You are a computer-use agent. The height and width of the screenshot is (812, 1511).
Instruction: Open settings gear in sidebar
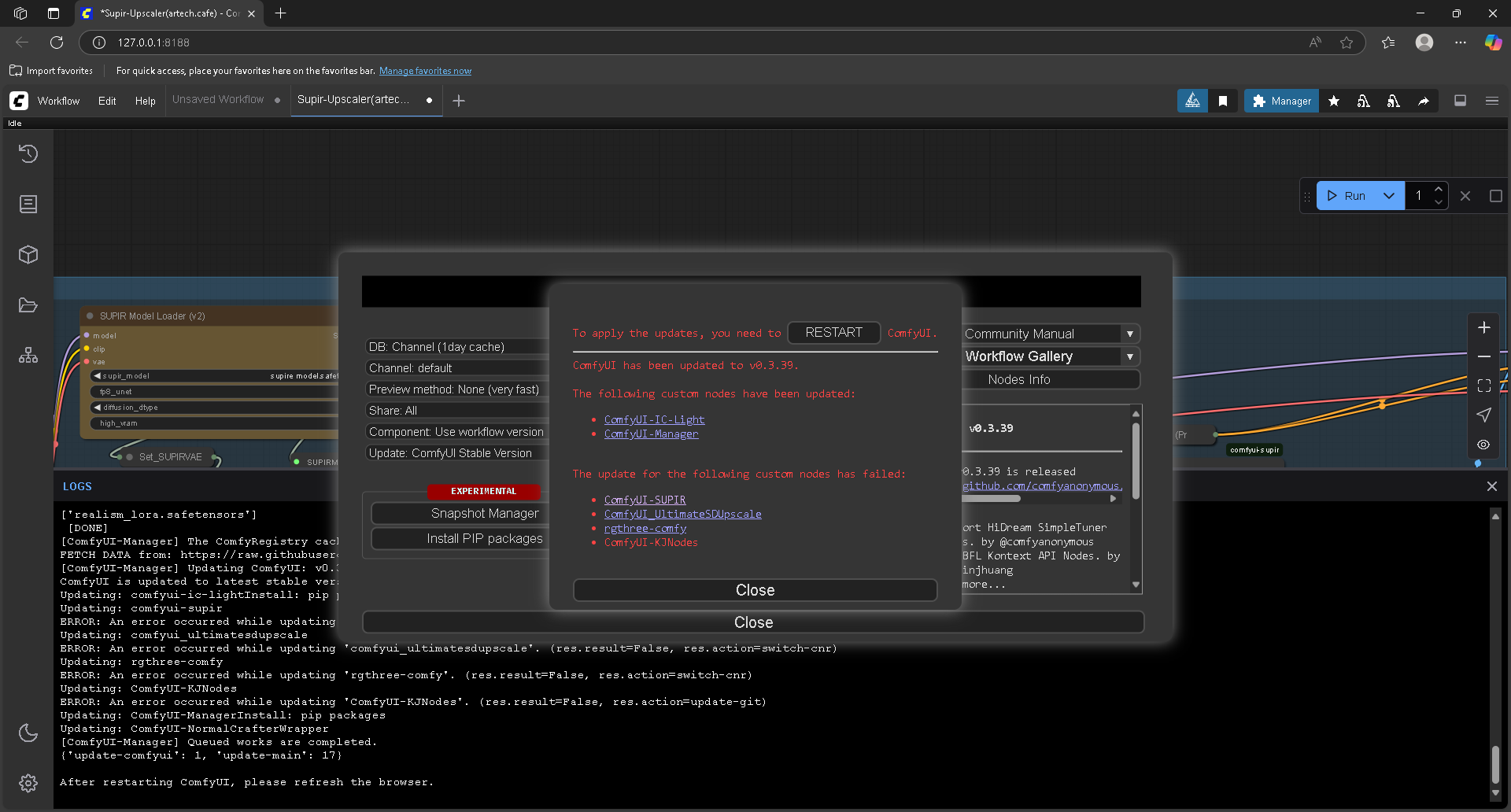[x=28, y=783]
